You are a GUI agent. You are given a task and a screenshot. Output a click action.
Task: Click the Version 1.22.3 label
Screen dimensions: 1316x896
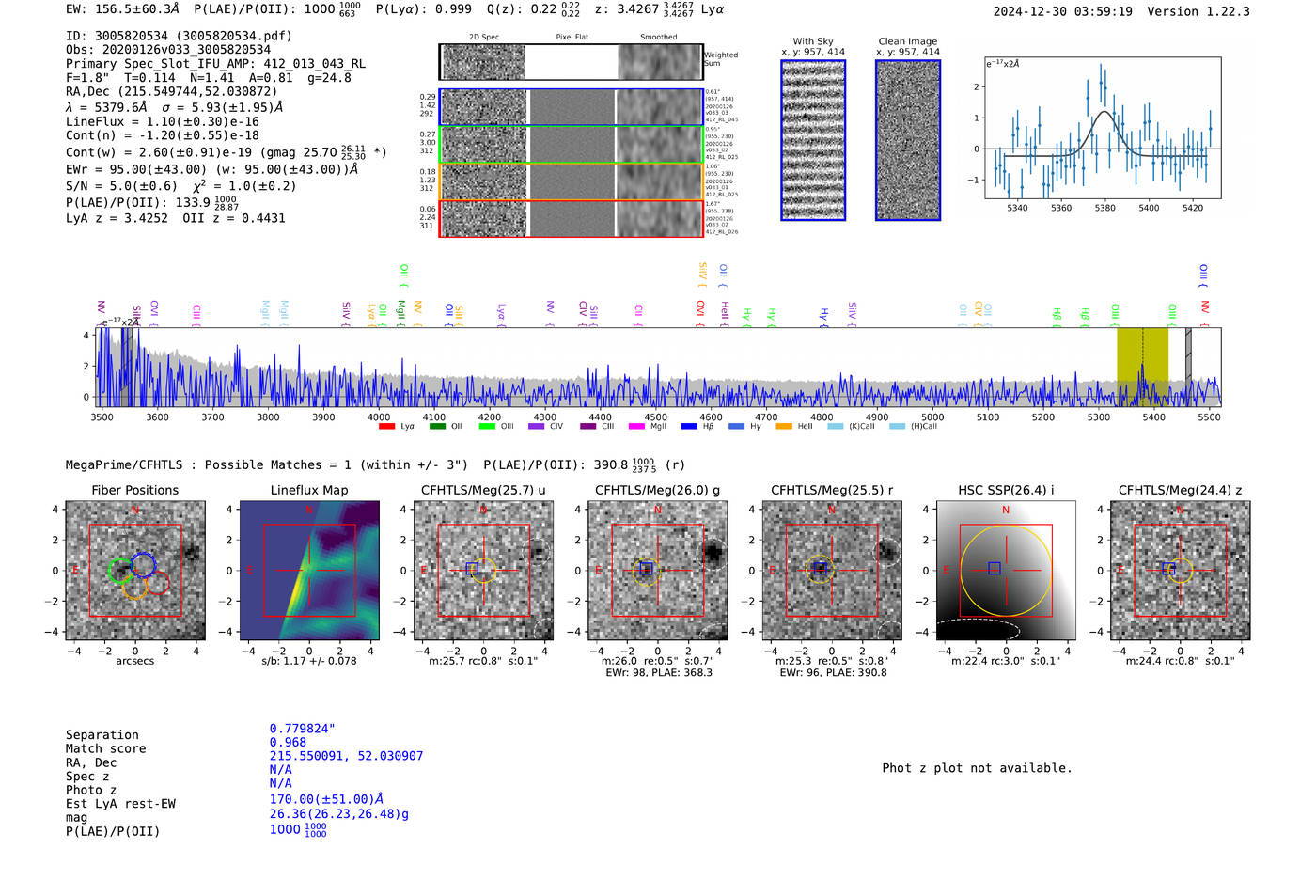point(1198,11)
